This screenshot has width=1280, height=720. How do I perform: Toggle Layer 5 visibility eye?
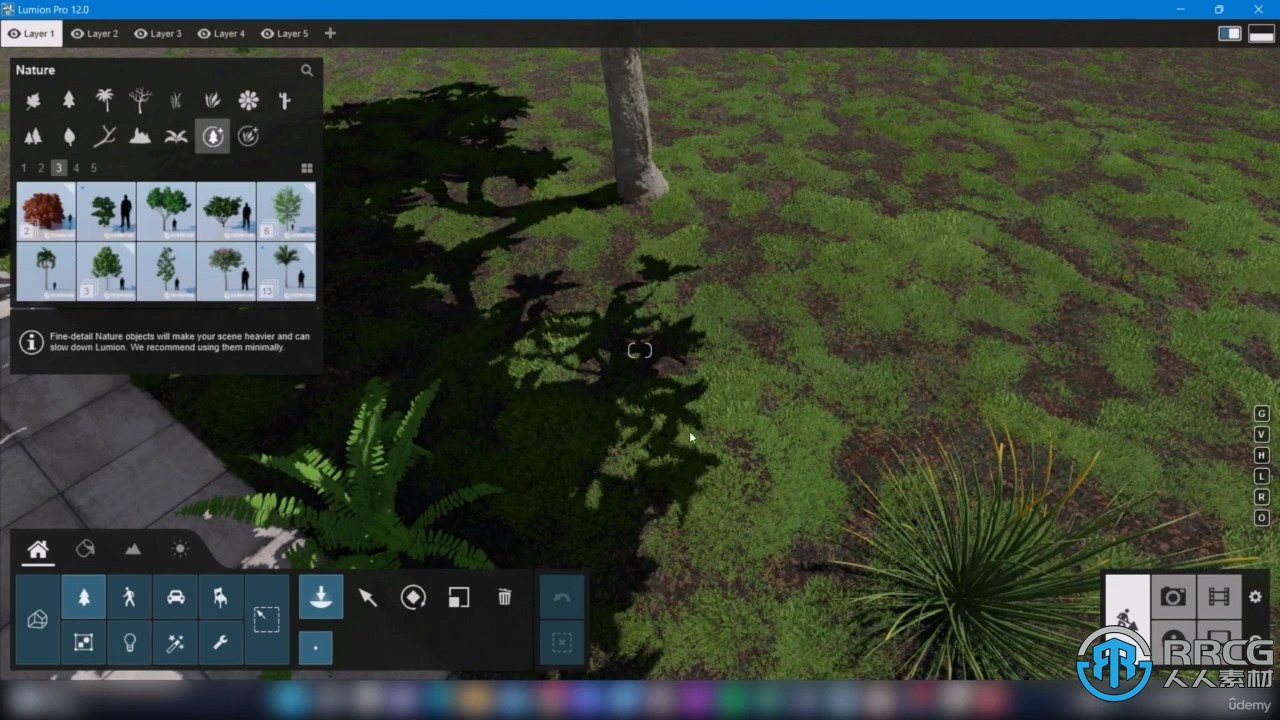tap(267, 33)
